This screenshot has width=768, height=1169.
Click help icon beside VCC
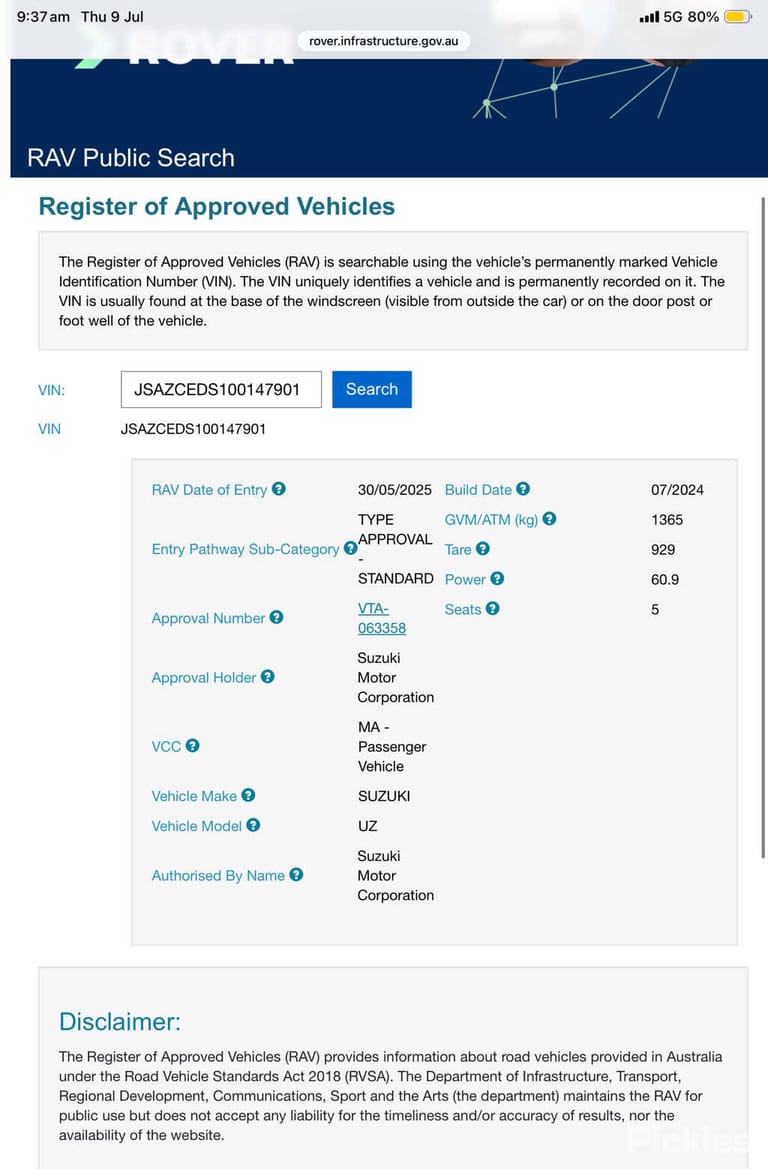tap(192, 746)
